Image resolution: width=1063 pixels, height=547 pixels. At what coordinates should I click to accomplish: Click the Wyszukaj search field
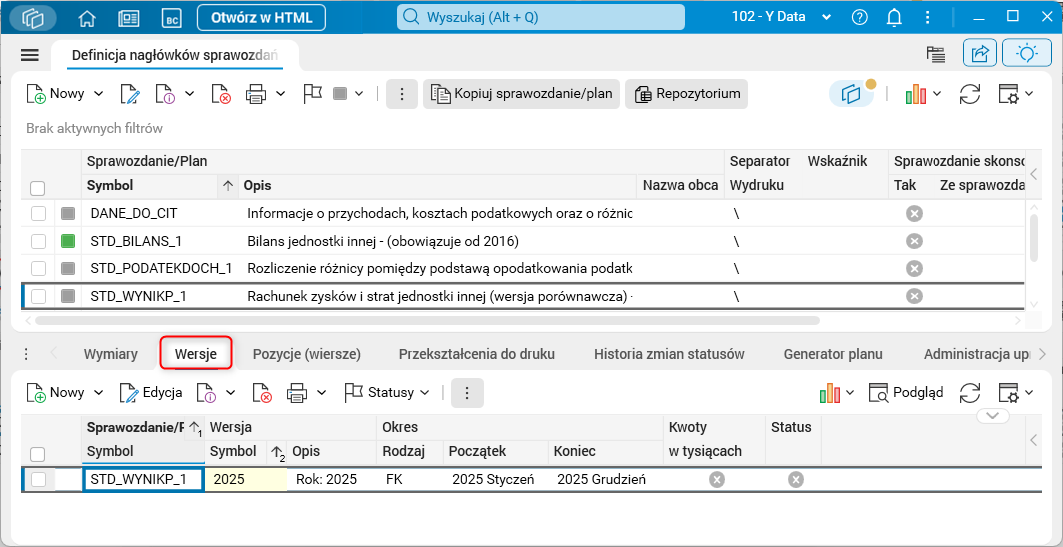click(x=541, y=18)
